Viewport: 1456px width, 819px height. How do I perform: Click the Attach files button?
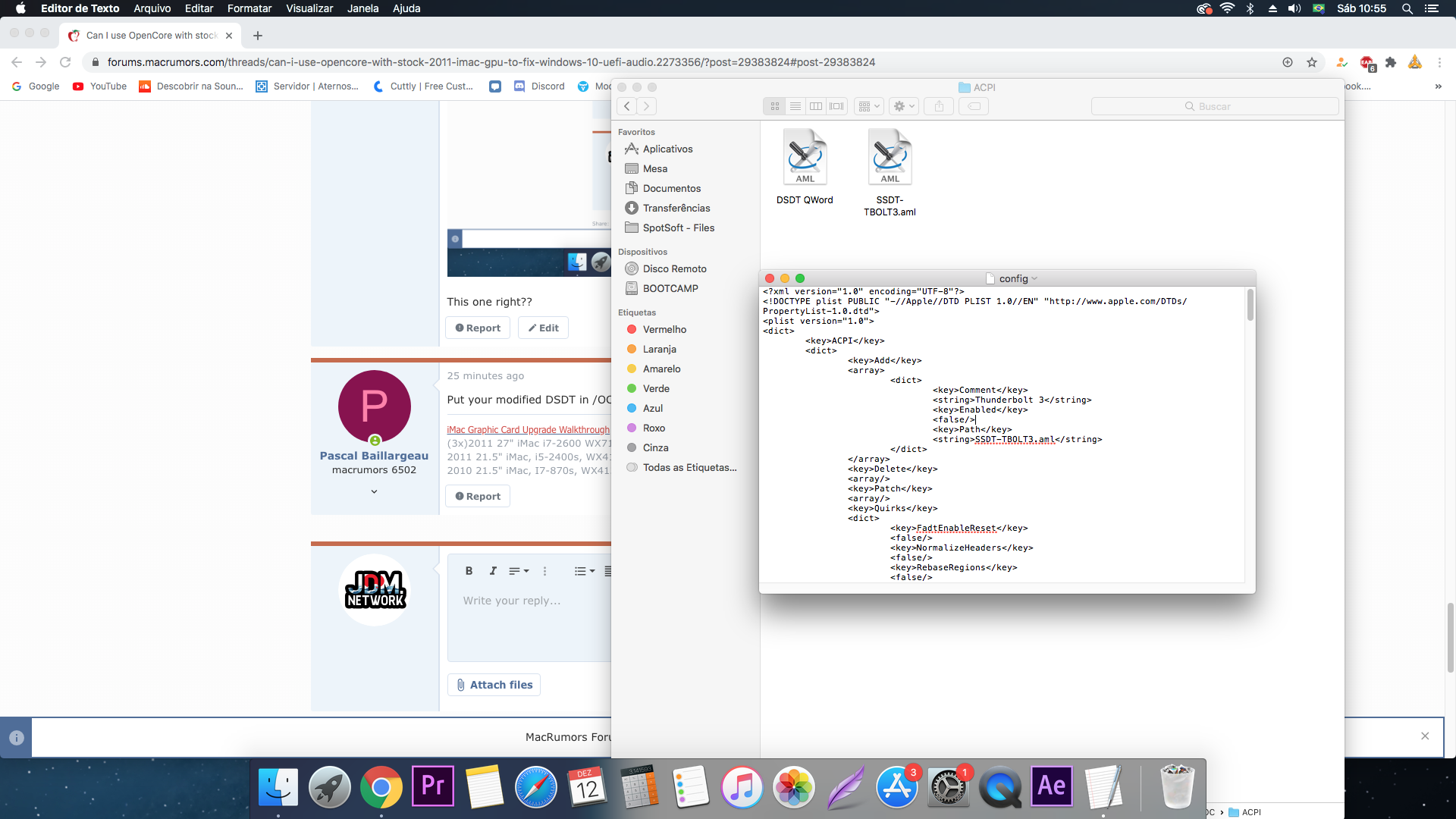[494, 685]
